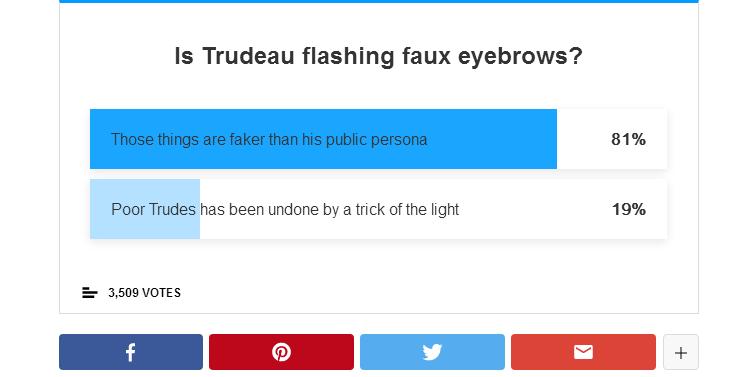Click the 19% result figure
Screen dimensions: 752x377
coord(628,209)
